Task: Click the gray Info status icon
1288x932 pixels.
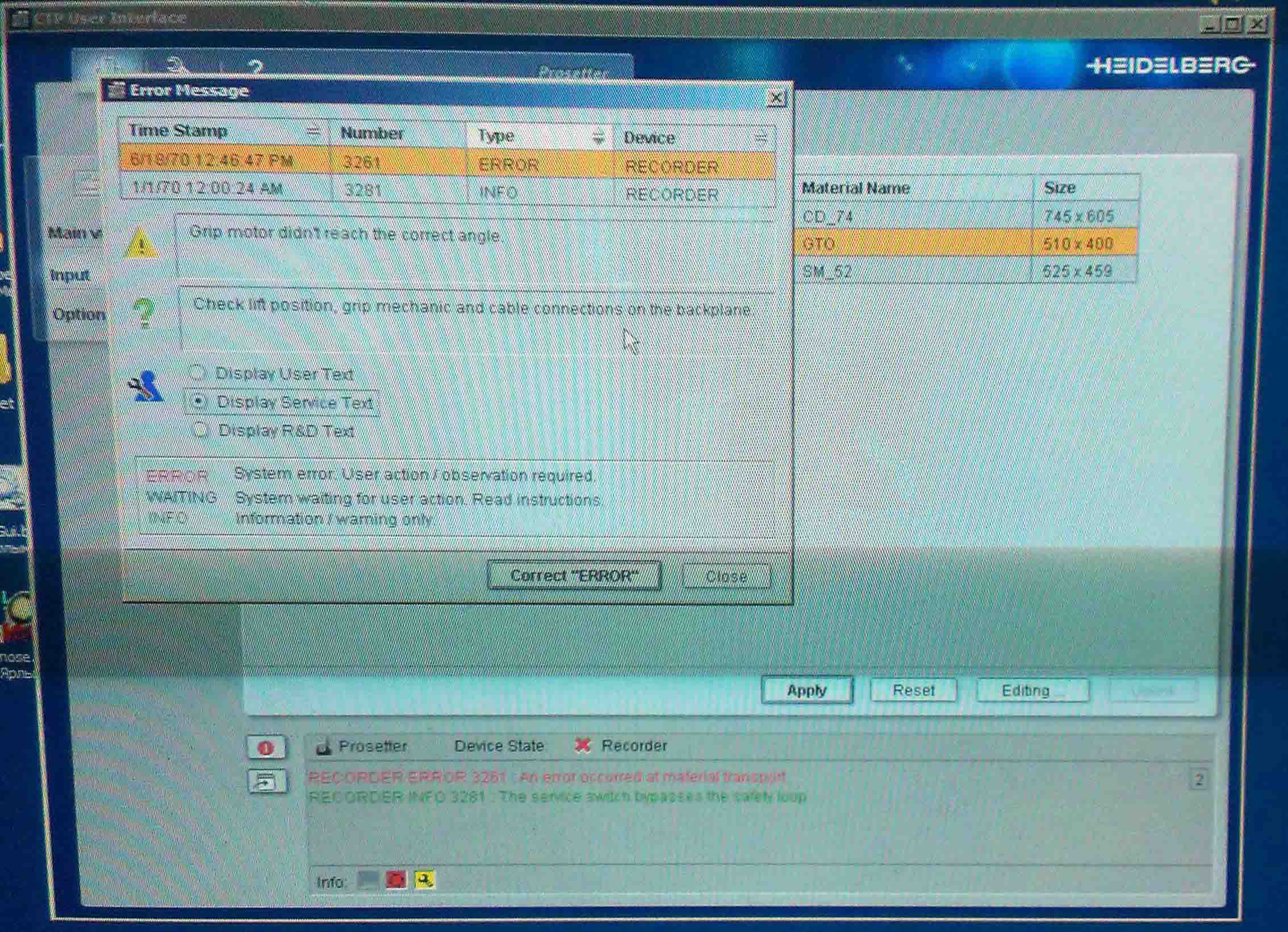Action: point(367,880)
